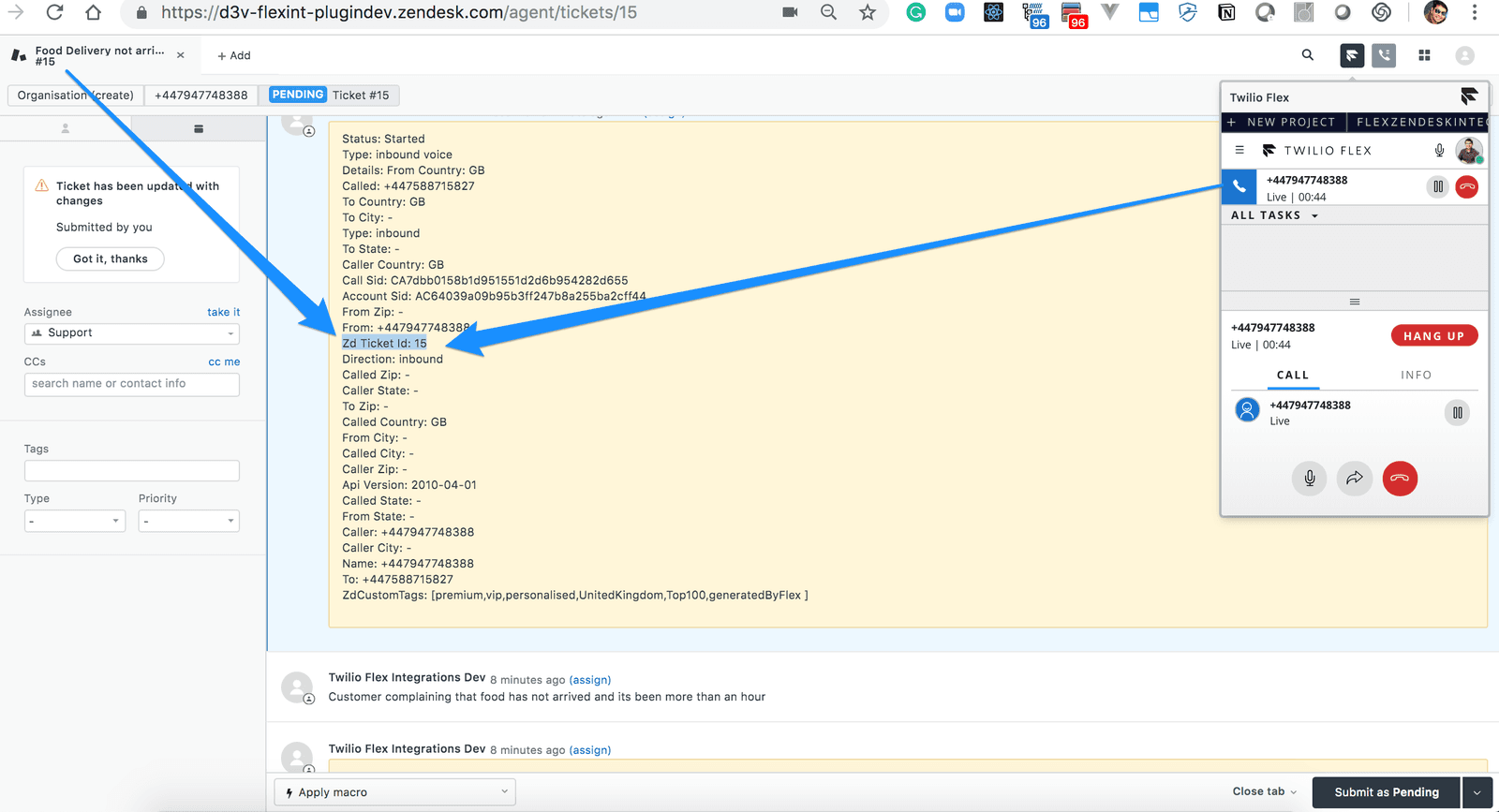
Task: Click the HANG UP button
Action: [1434, 336]
